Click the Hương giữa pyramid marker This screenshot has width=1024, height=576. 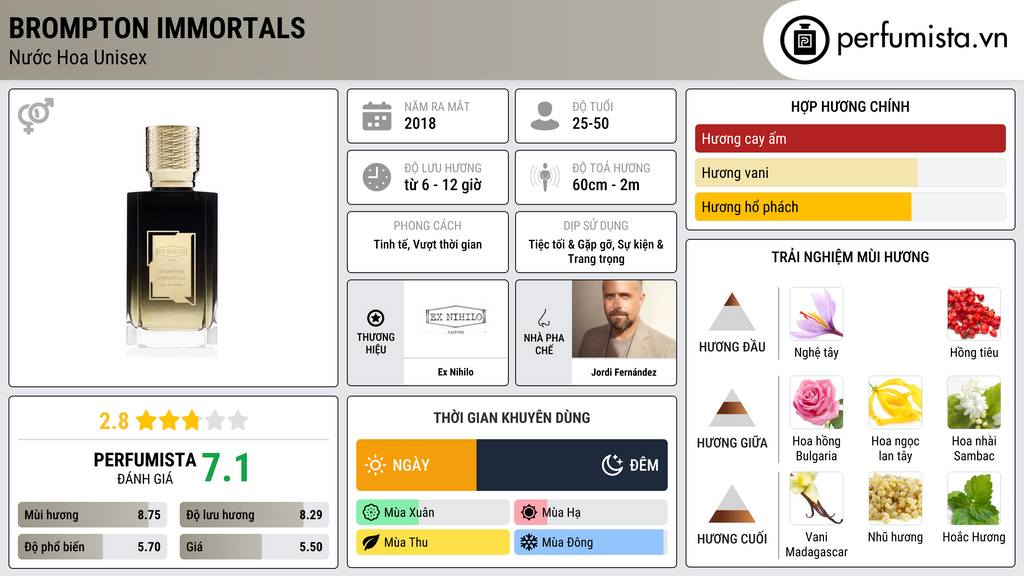[732, 408]
